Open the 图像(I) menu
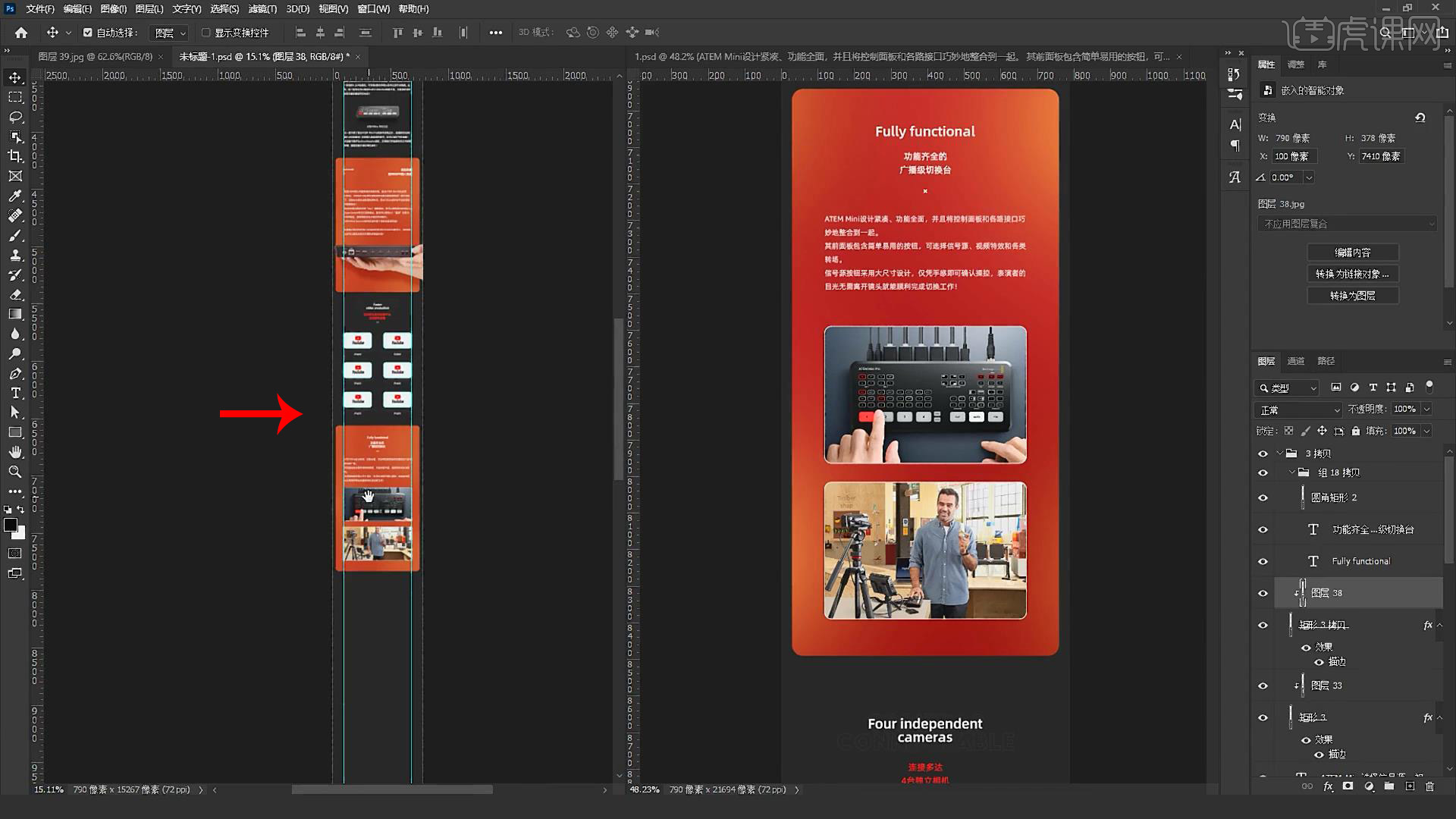The height and width of the screenshot is (819, 1456). (x=114, y=9)
